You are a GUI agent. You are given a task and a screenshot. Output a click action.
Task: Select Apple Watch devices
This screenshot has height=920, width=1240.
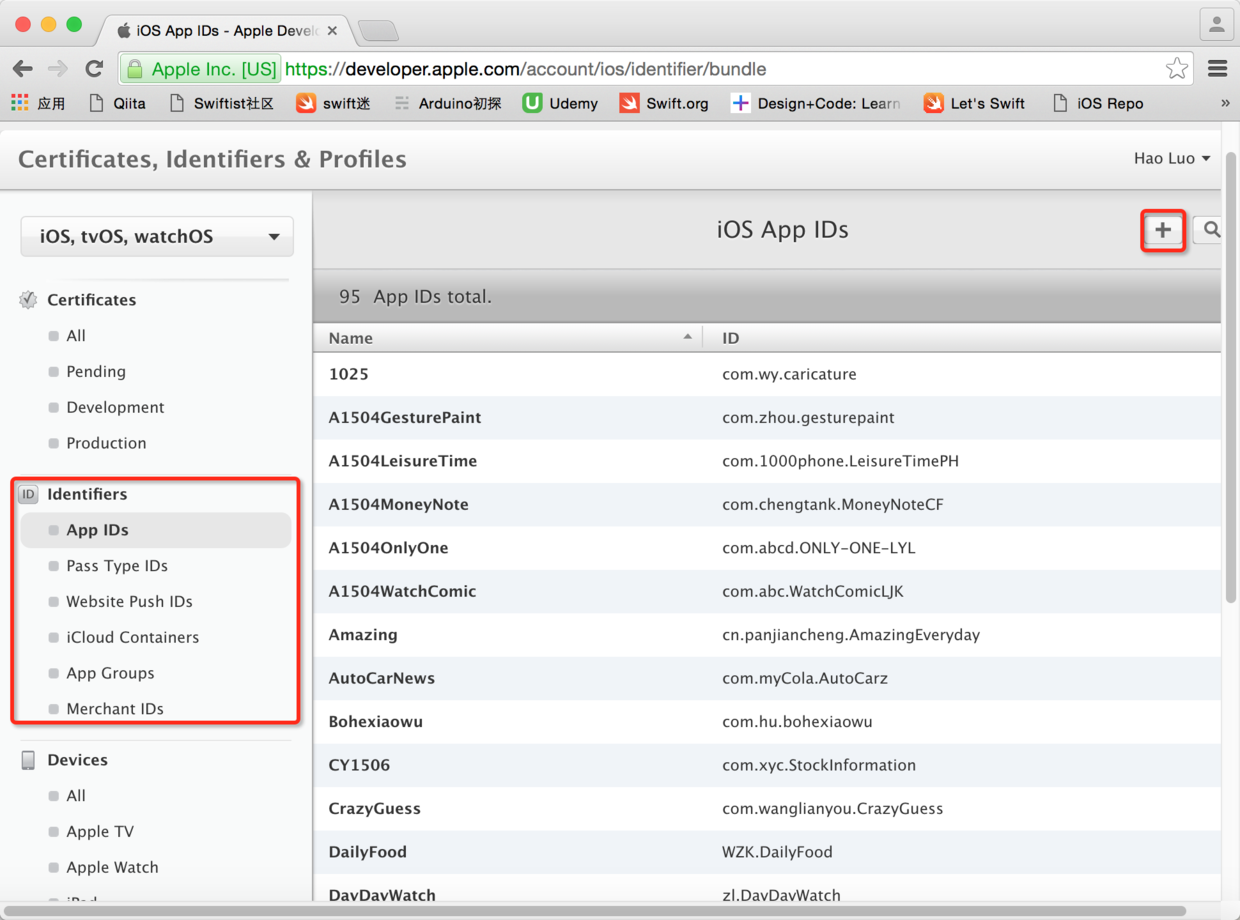(x=112, y=868)
